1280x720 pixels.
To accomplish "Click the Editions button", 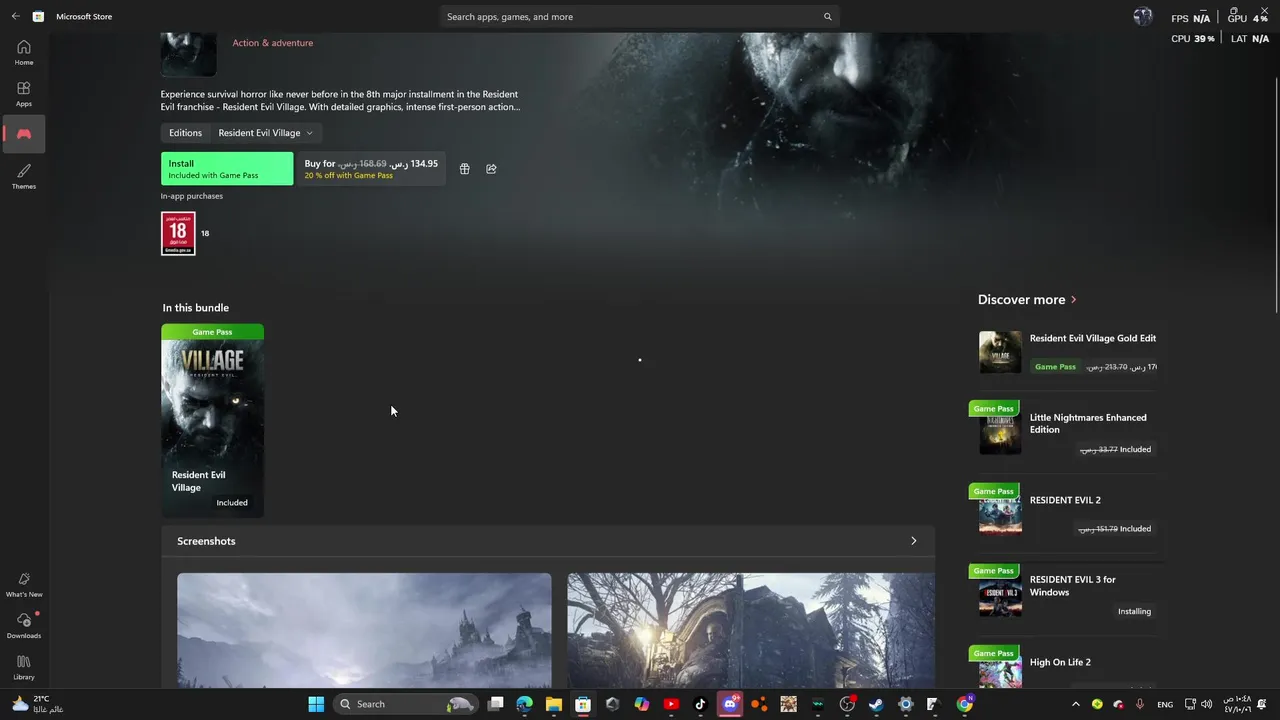I will click(185, 133).
